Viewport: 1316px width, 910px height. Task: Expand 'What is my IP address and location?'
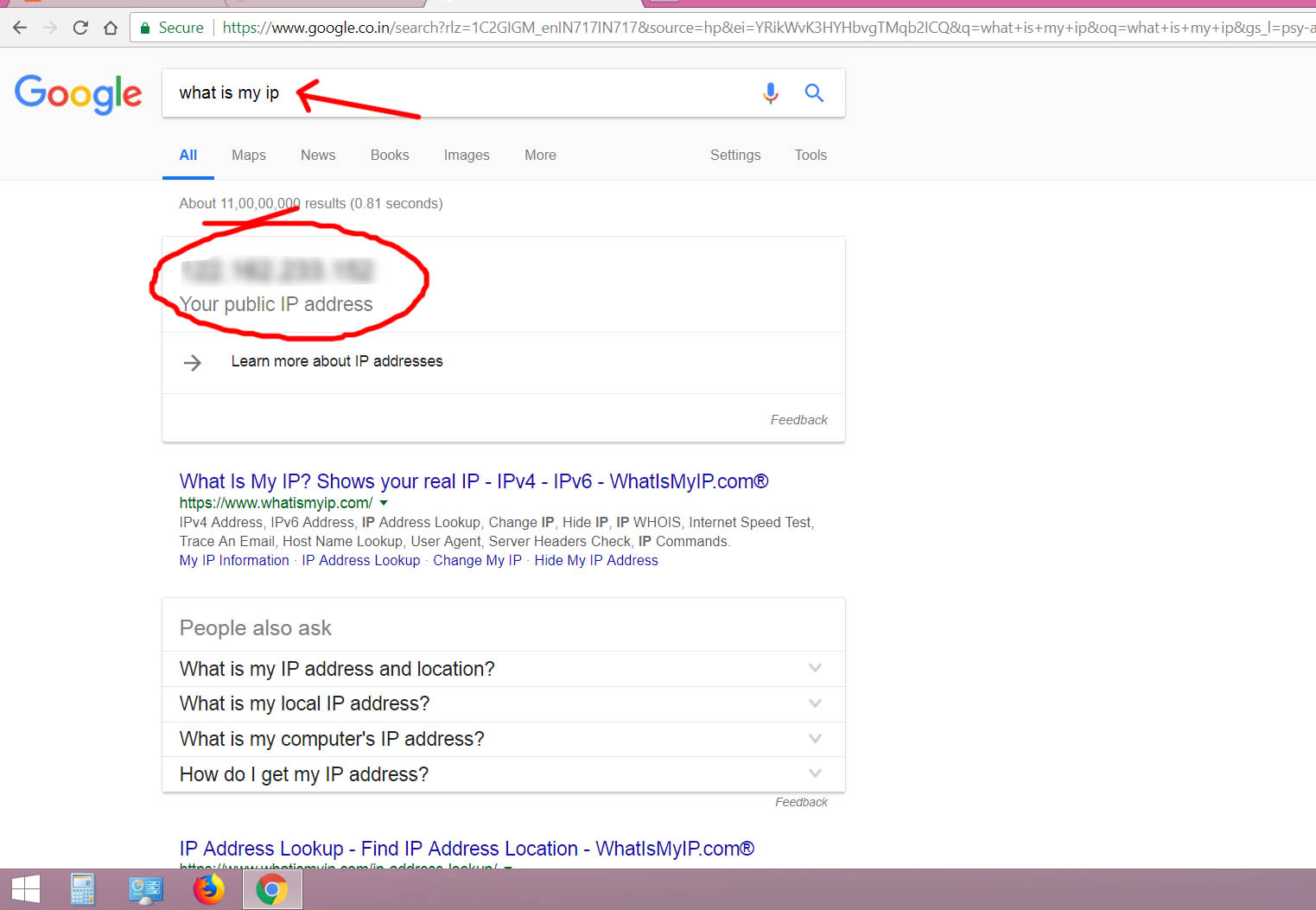click(503, 669)
